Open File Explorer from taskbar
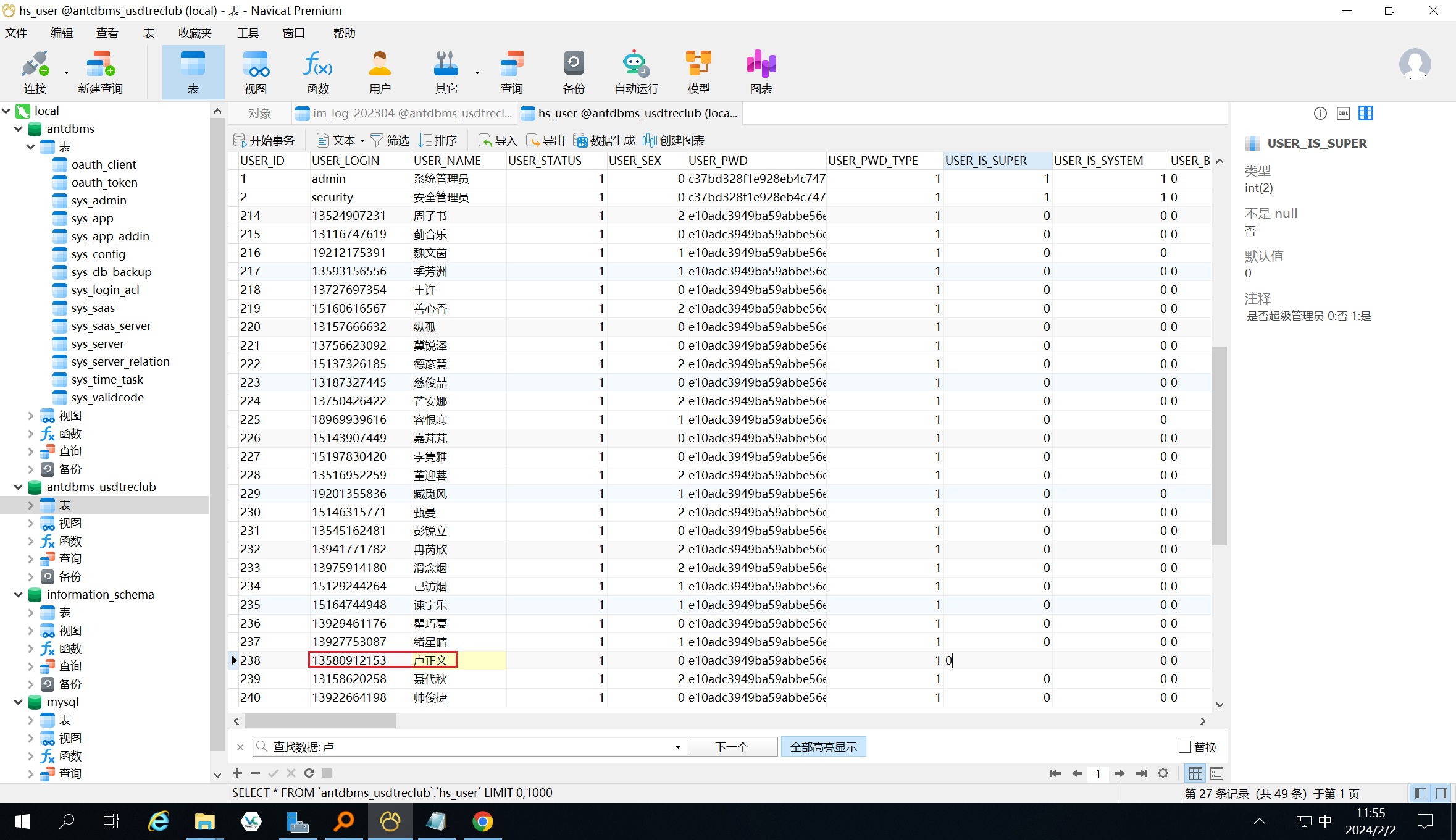 (204, 821)
